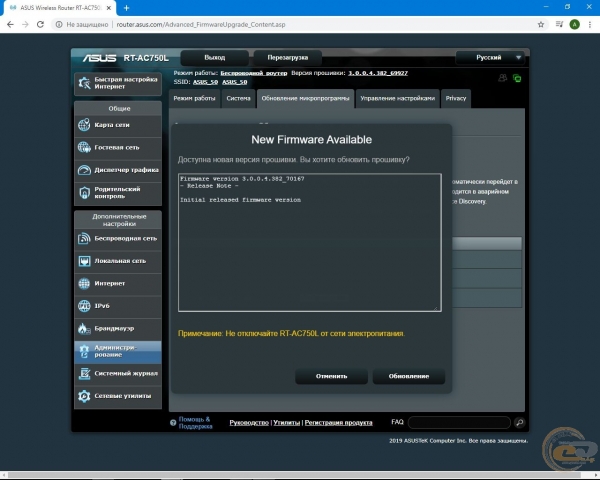
Task: Open Parental Control (Родительский контроль)
Action: (118, 193)
